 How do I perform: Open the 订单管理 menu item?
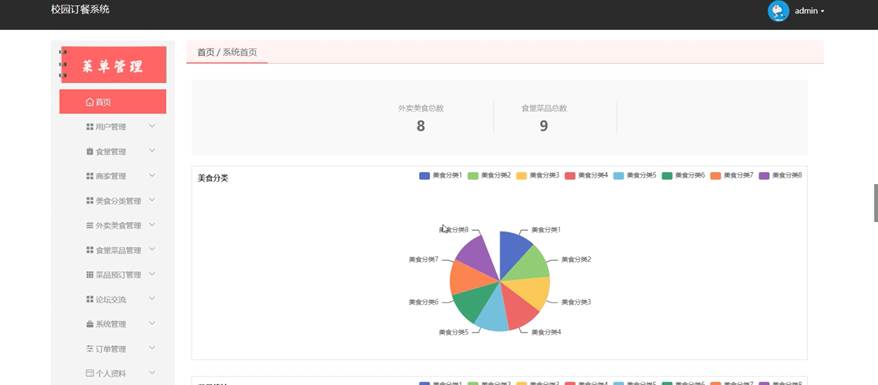[113, 349]
